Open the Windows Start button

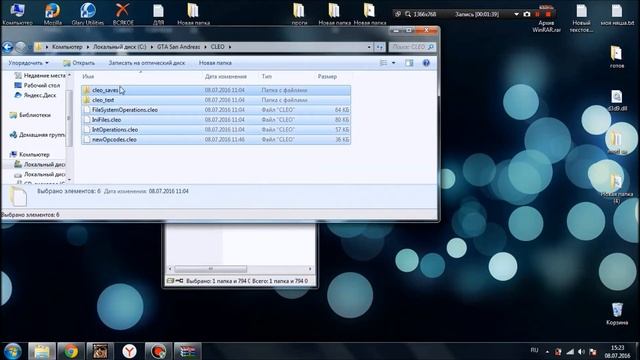13,351
